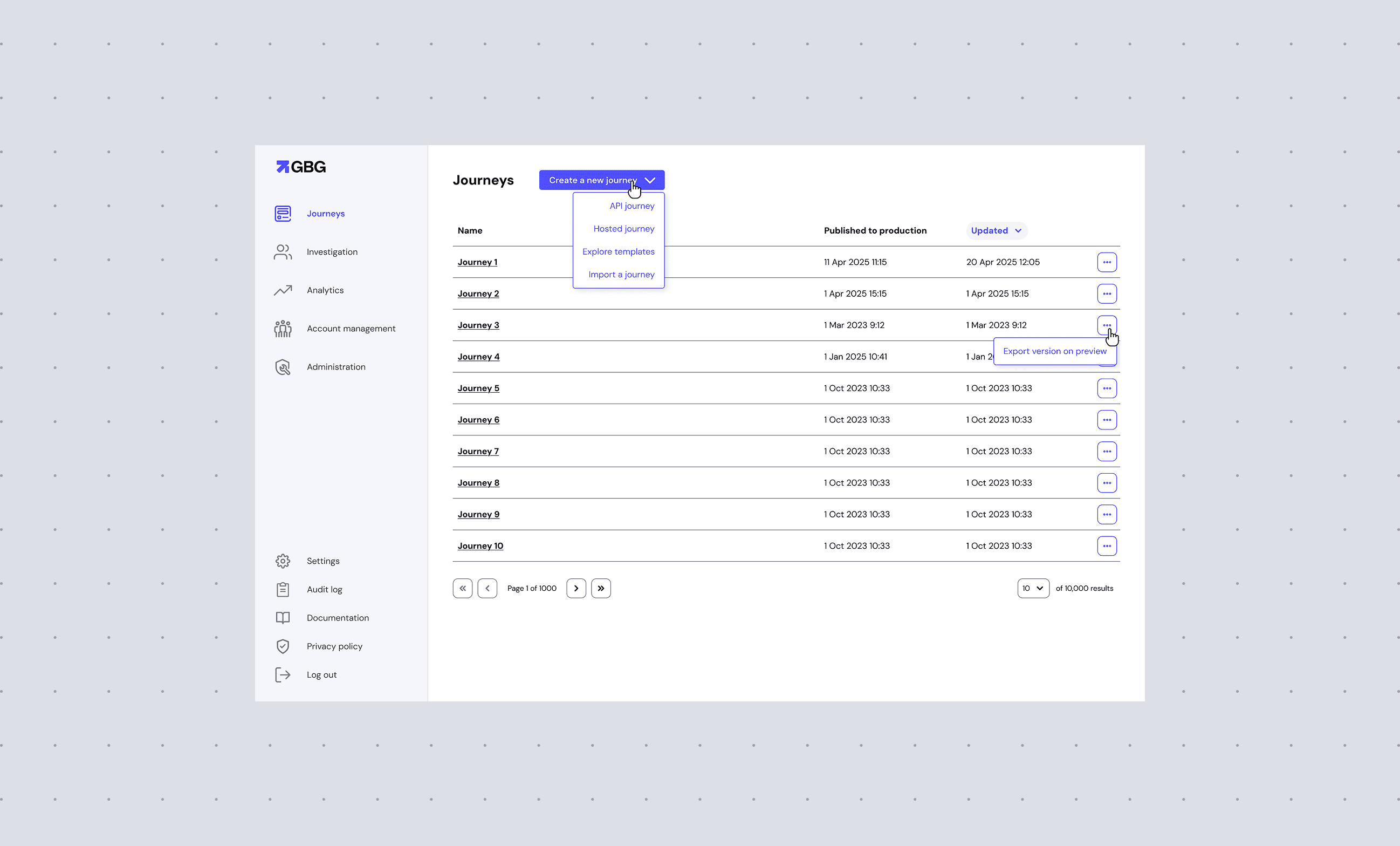The width and height of the screenshot is (1400, 846).
Task: Click the Documentation book icon
Action: (x=283, y=617)
